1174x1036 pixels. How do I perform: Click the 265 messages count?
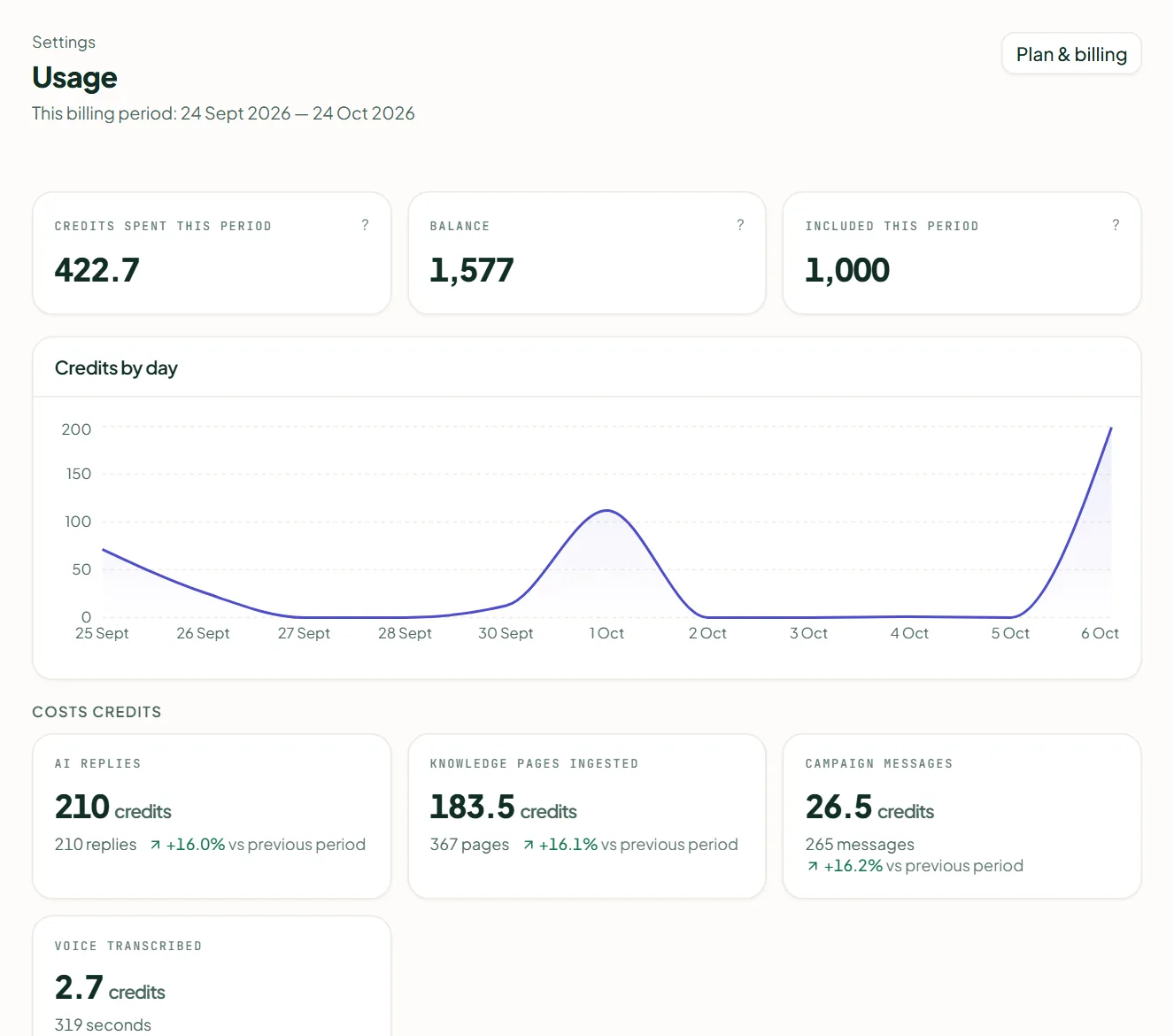pyautogui.click(x=860, y=845)
